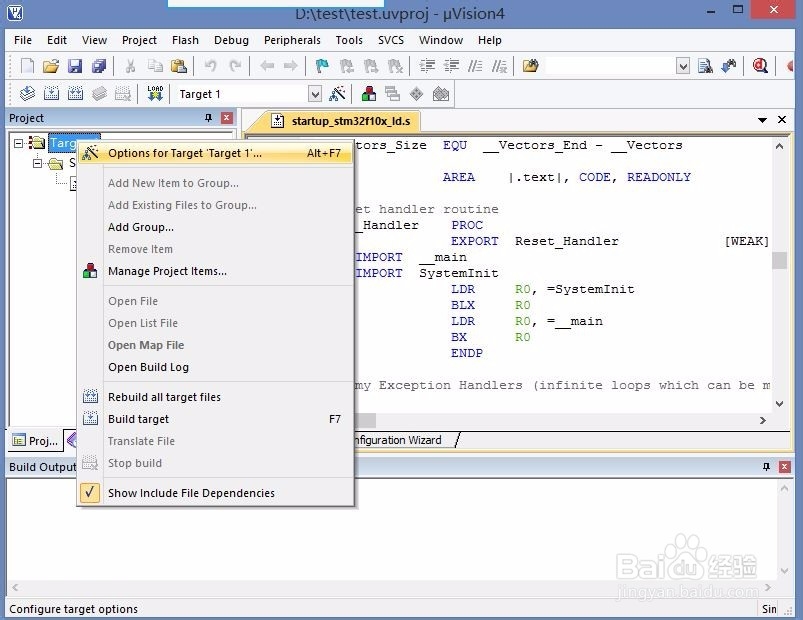This screenshot has height=620, width=803.
Task: Indent the selected lines icon
Action: (x=427, y=66)
